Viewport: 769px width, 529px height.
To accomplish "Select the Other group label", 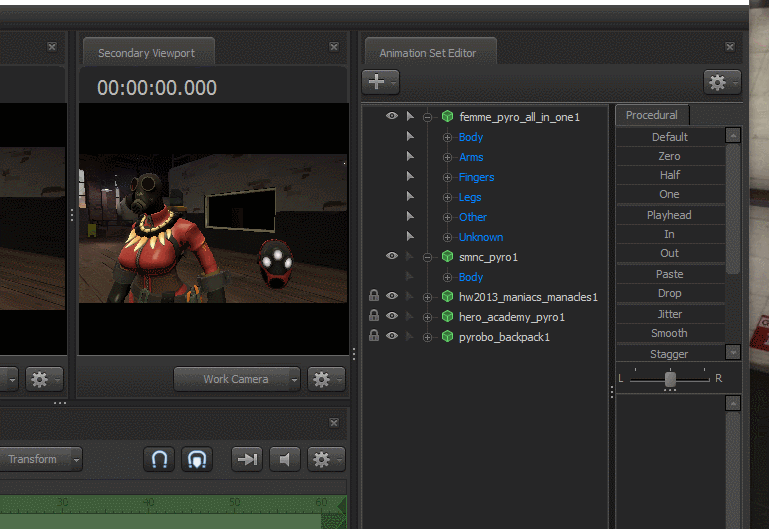I will [x=473, y=217].
